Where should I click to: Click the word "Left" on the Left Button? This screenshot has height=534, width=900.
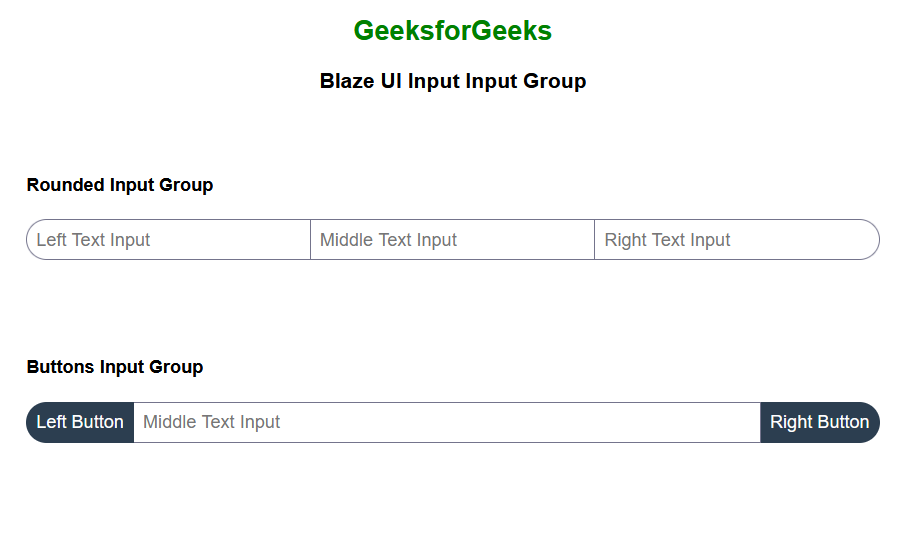(x=52, y=422)
